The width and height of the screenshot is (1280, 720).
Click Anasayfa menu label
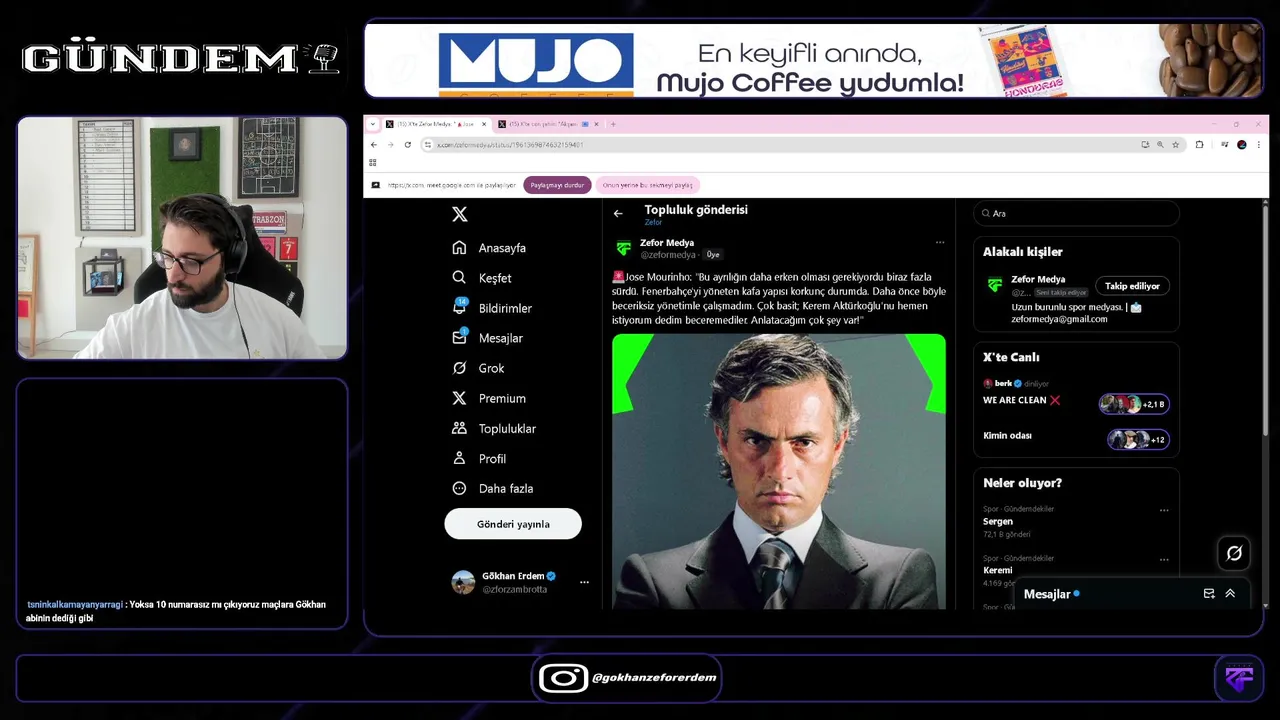coord(502,248)
